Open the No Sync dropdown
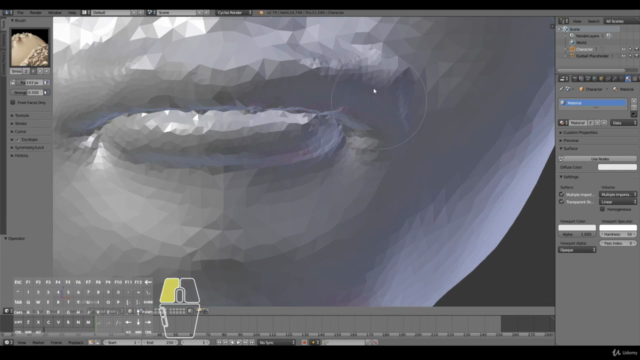The height and width of the screenshot is (360, 640). (277, 342)
